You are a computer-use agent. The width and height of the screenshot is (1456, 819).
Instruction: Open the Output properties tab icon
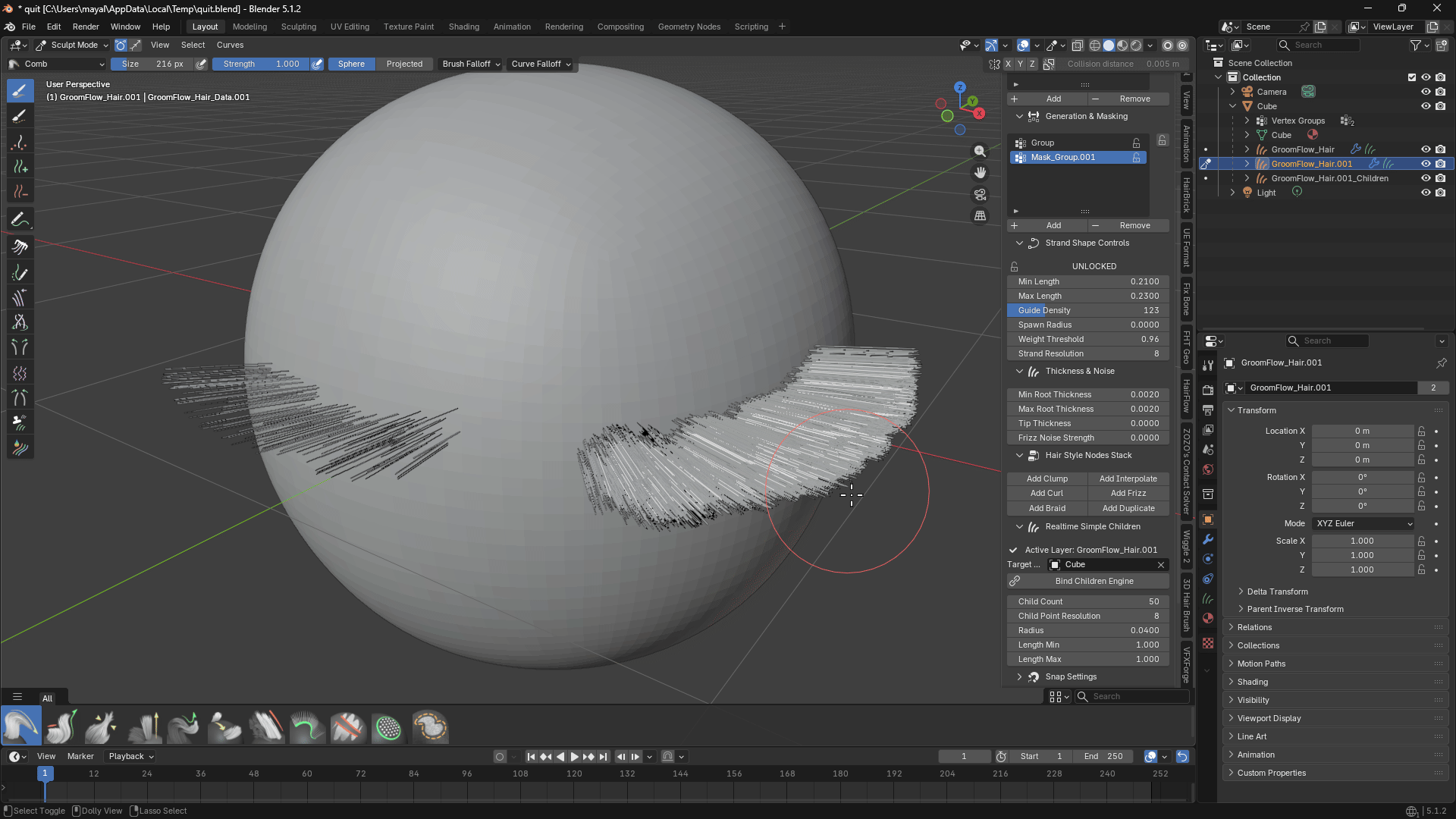click(x=1208, y=410)
